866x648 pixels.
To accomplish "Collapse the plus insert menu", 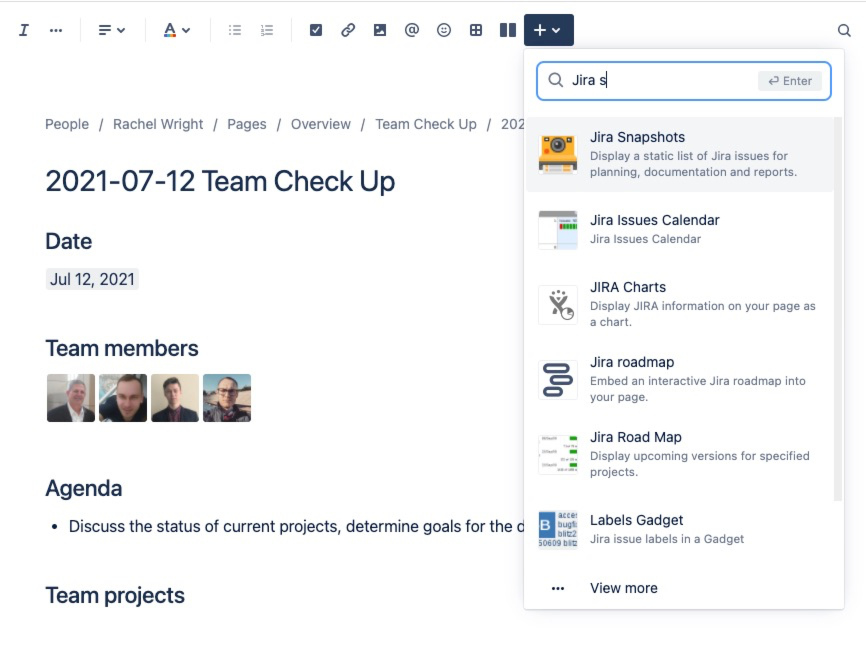I will [548, 30].
